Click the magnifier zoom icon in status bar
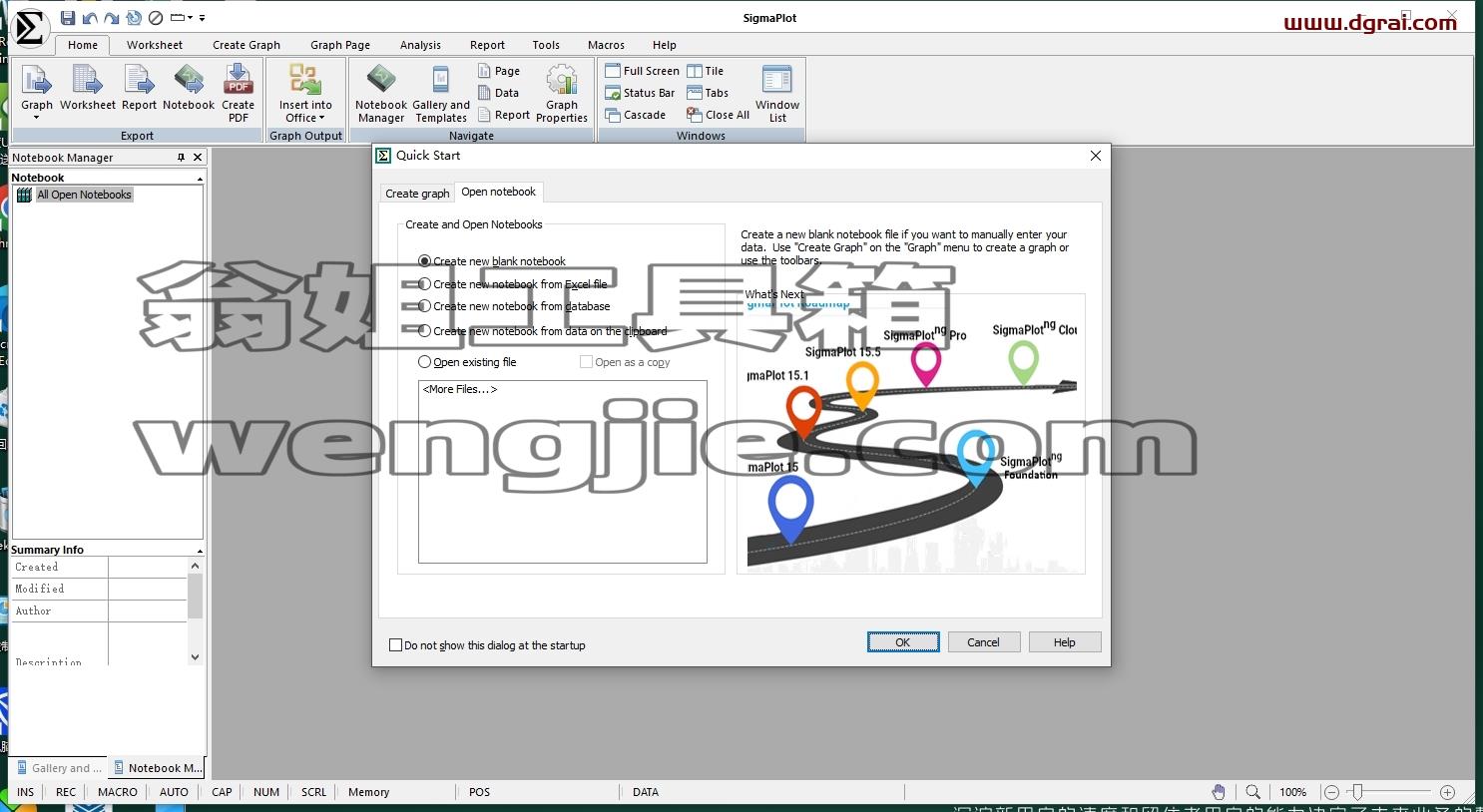 (x=1253, y=792)
